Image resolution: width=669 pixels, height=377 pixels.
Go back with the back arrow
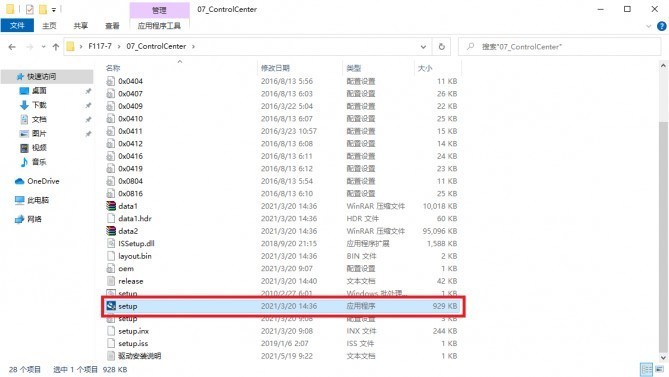(x=12, y=46)
